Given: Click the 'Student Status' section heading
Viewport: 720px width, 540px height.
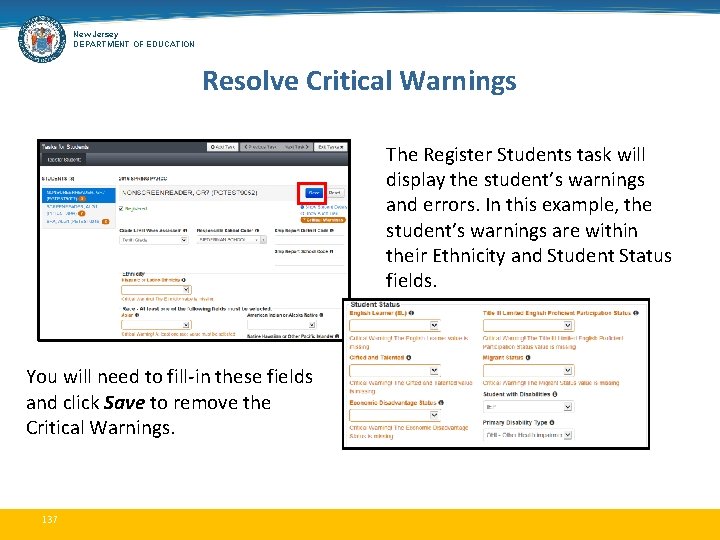Looking at the screenshot, I should click(375, 304).
